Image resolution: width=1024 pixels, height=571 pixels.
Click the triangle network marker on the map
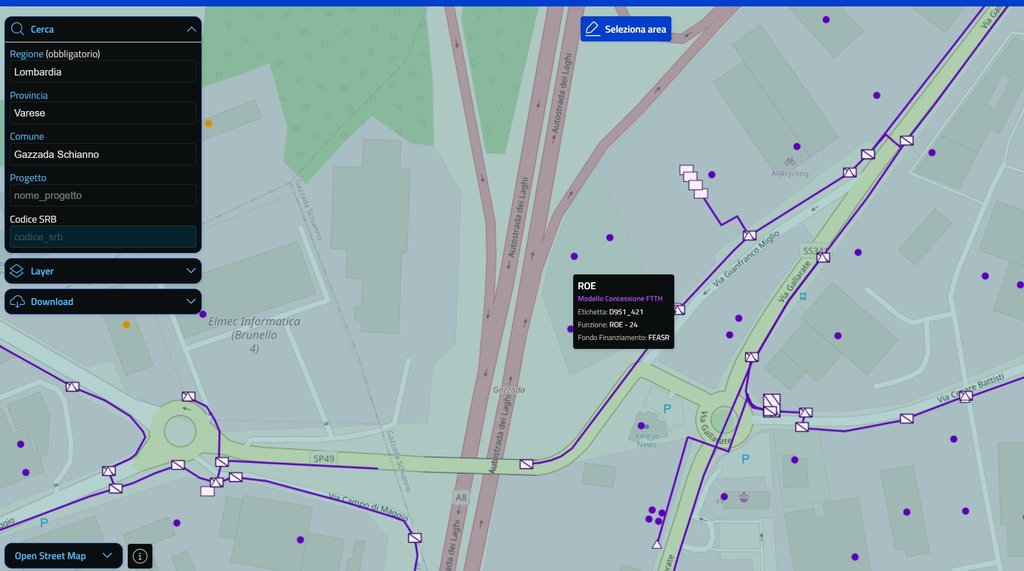point(657,544)
